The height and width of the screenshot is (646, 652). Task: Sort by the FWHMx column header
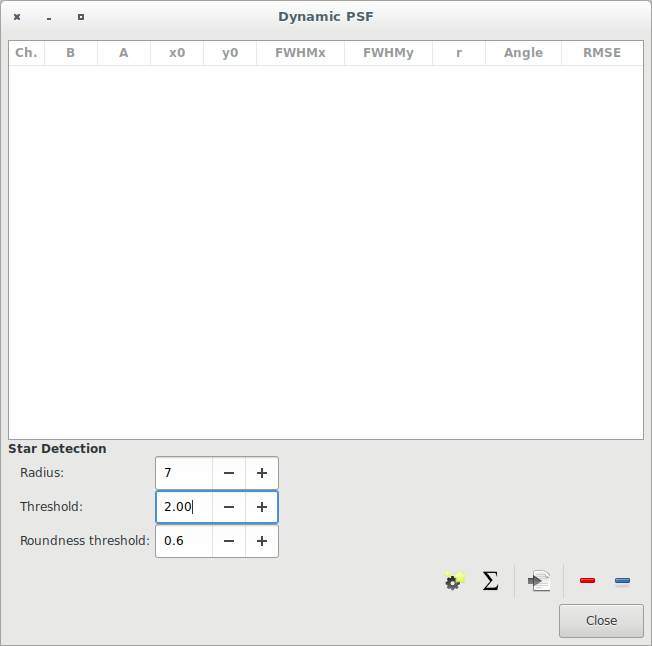[300, 53]
